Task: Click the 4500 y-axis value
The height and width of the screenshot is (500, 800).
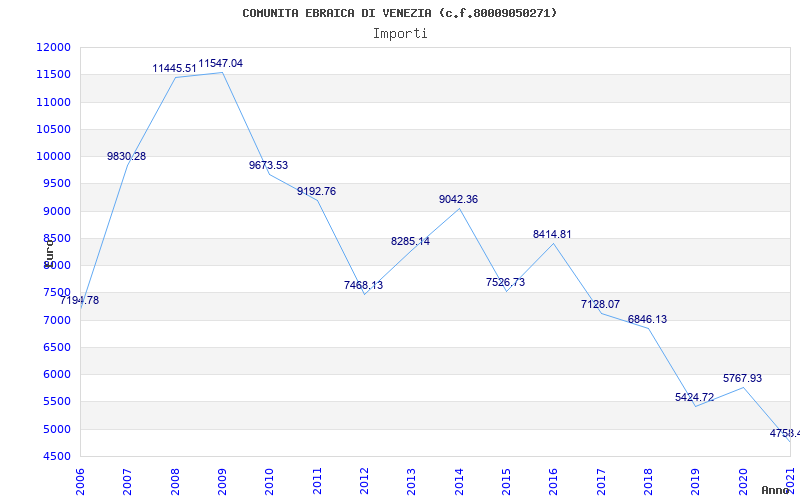Action: point(56,456)
